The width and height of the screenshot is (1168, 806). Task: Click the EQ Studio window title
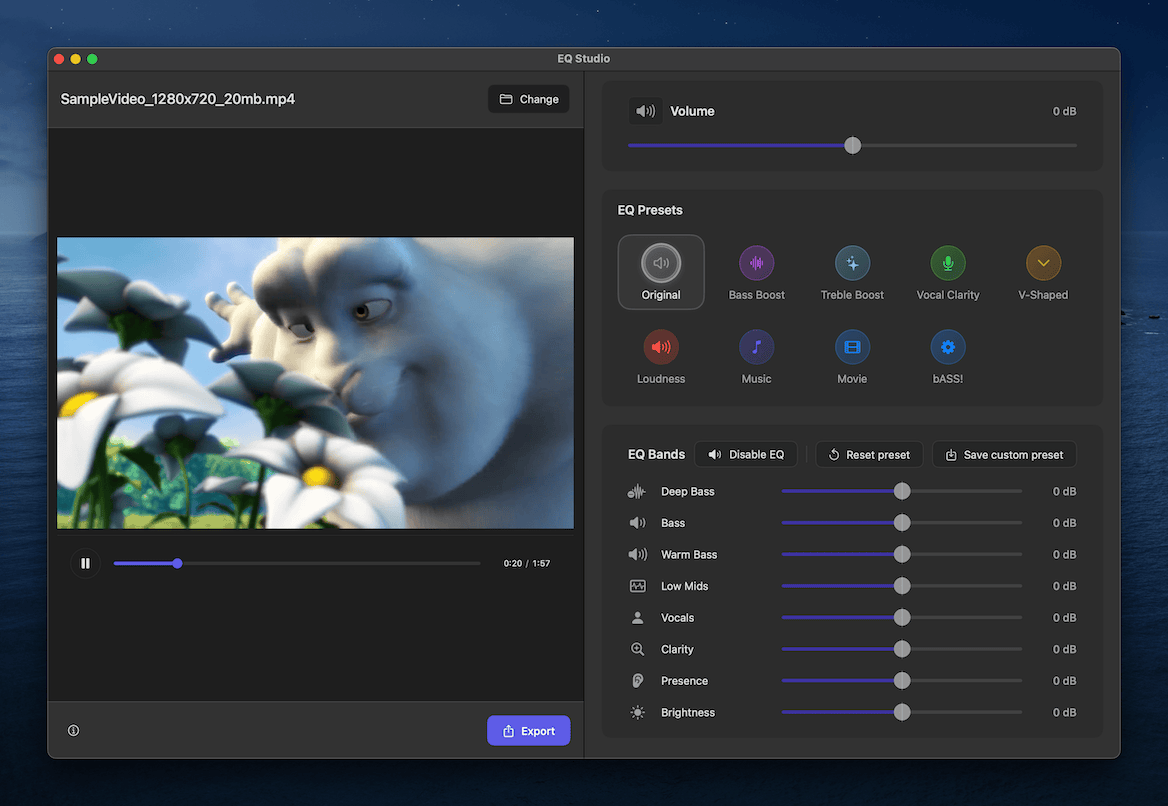coord(583,59)
